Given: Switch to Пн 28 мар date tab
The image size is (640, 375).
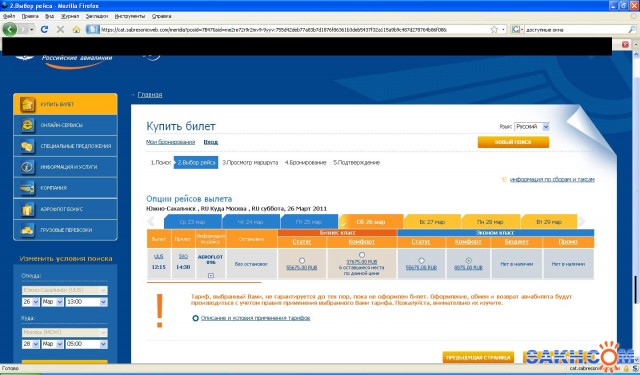Looking at the screenshot, I should click(x=490, y=222).
